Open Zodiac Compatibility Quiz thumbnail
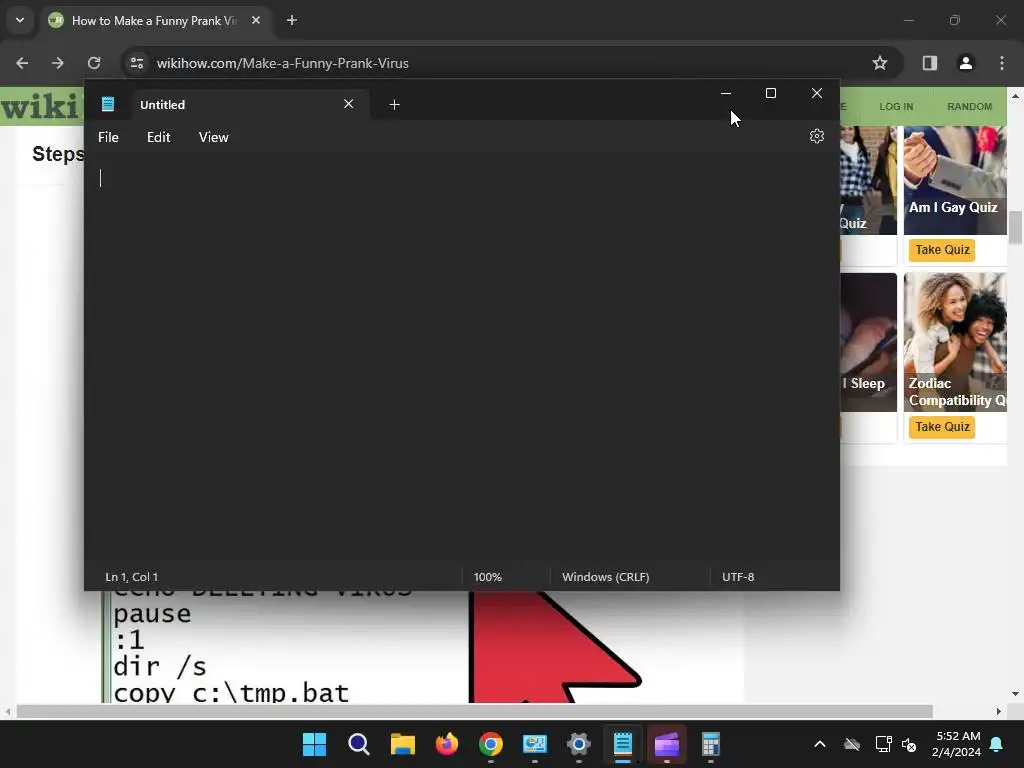Image resolution: width=1024 pixels, height=768 pixels. pyautogui.click(x=955, y=342)
